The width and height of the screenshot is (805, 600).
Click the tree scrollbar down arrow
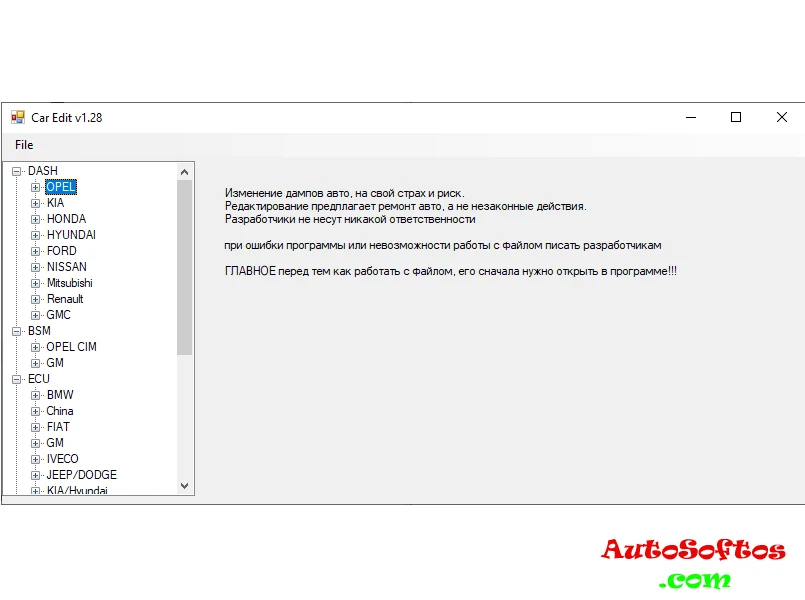click(184, 486)
